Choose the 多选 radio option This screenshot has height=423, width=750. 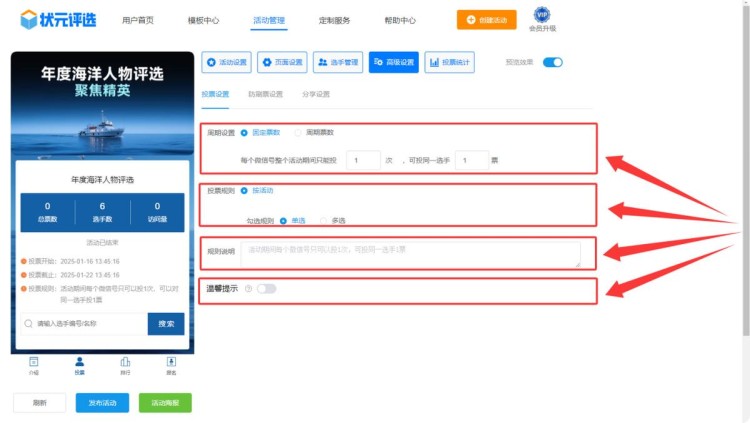point(323,220)
